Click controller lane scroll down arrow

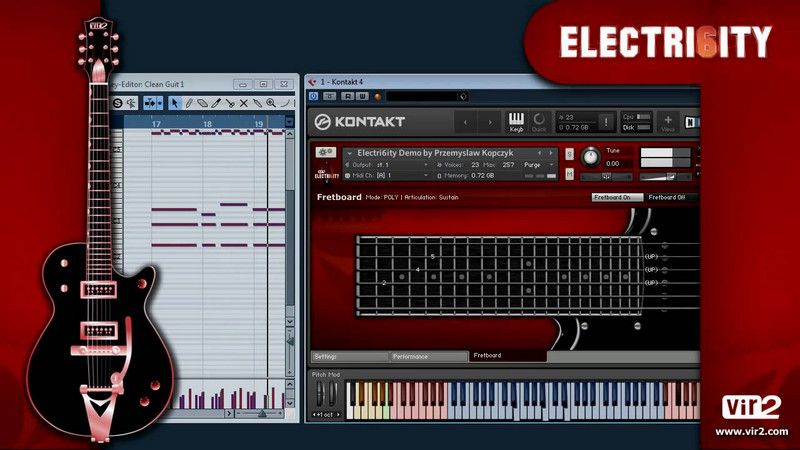(x=290, y=403)
